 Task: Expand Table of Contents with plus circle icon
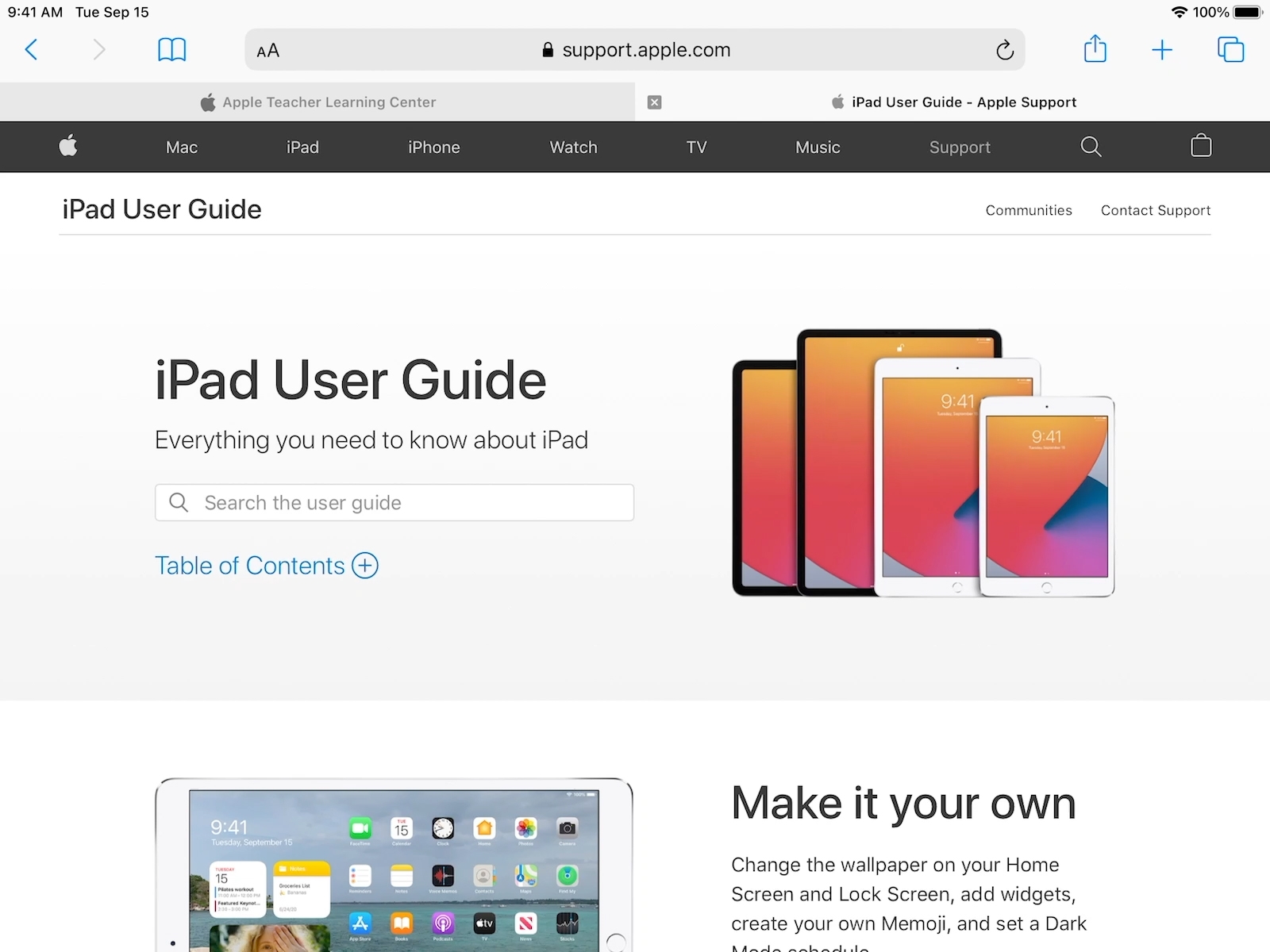point(365,566)
